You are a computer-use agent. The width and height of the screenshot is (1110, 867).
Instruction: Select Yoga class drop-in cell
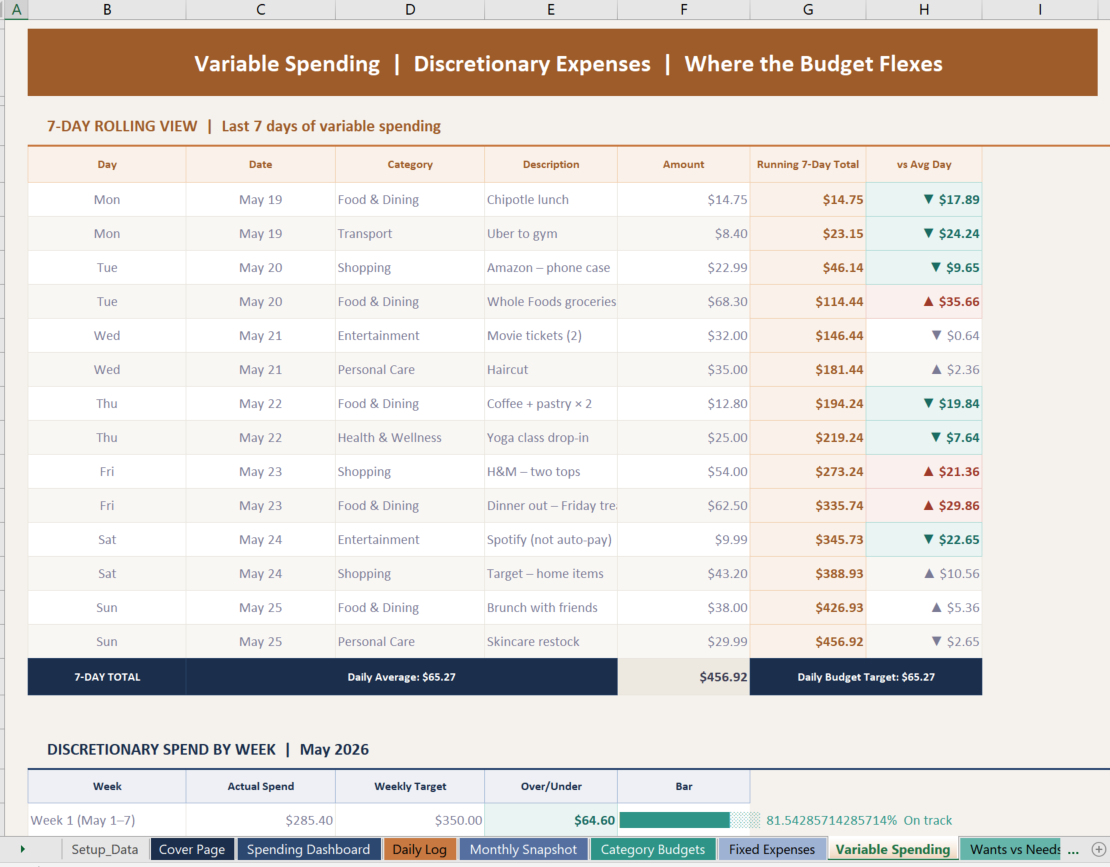pyautogui.click(x=551, y=437)
